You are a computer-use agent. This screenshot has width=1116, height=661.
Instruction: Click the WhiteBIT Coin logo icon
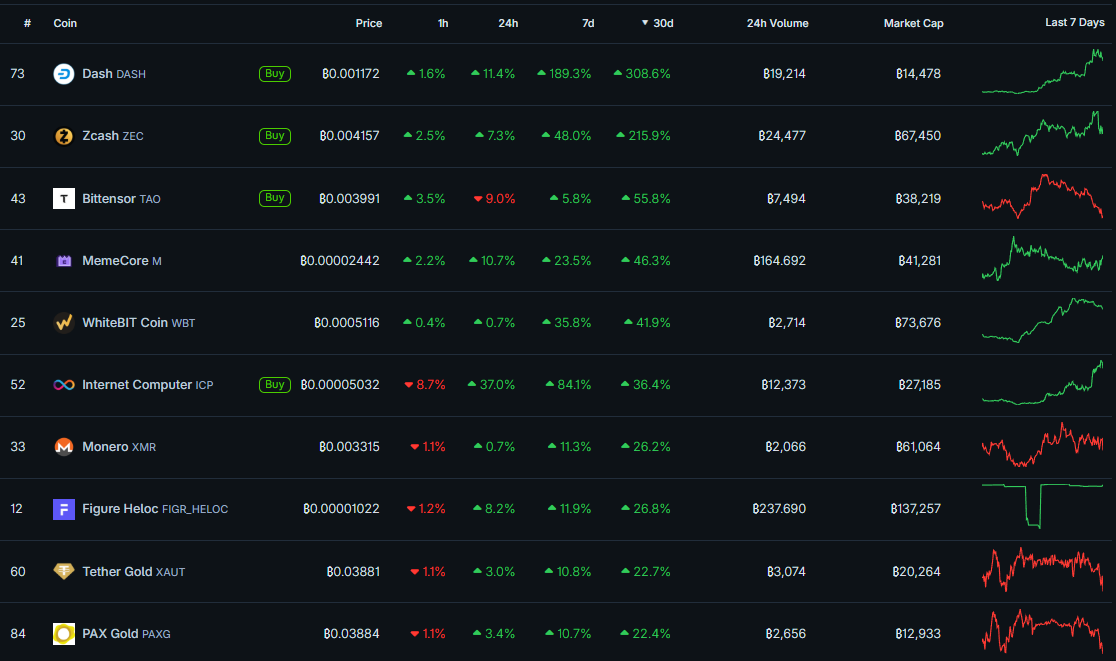(64, 323)
